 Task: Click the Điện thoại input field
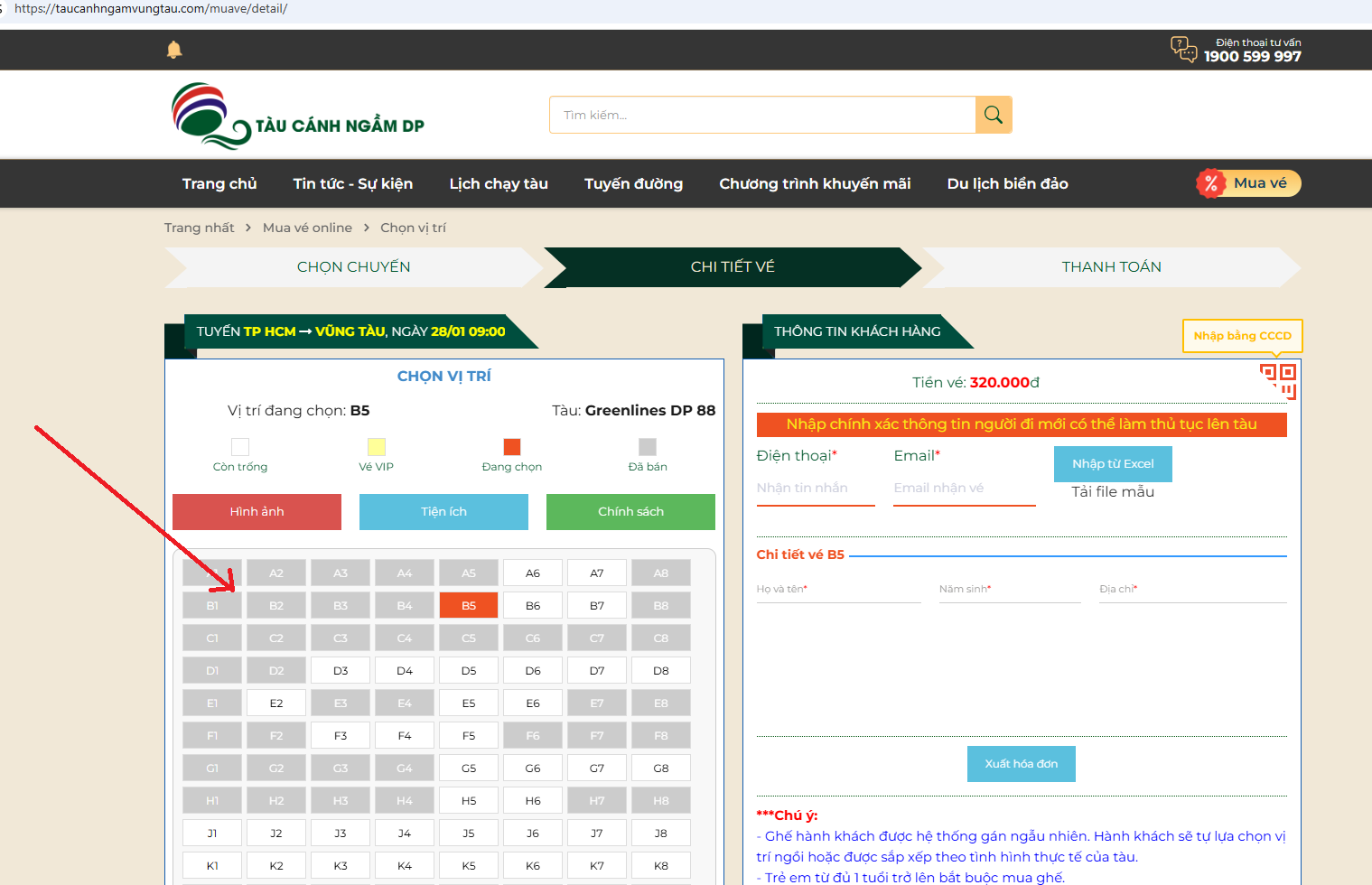click(815, 488)
